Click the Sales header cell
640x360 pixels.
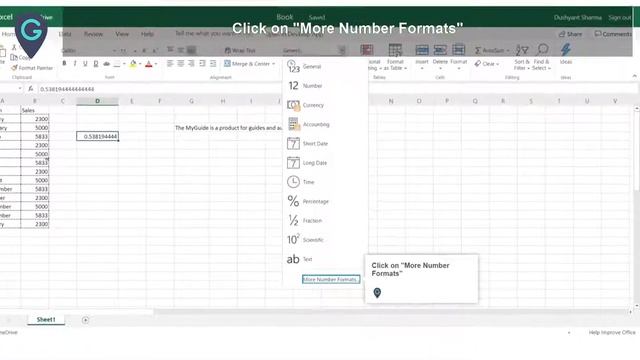(35, 110)
